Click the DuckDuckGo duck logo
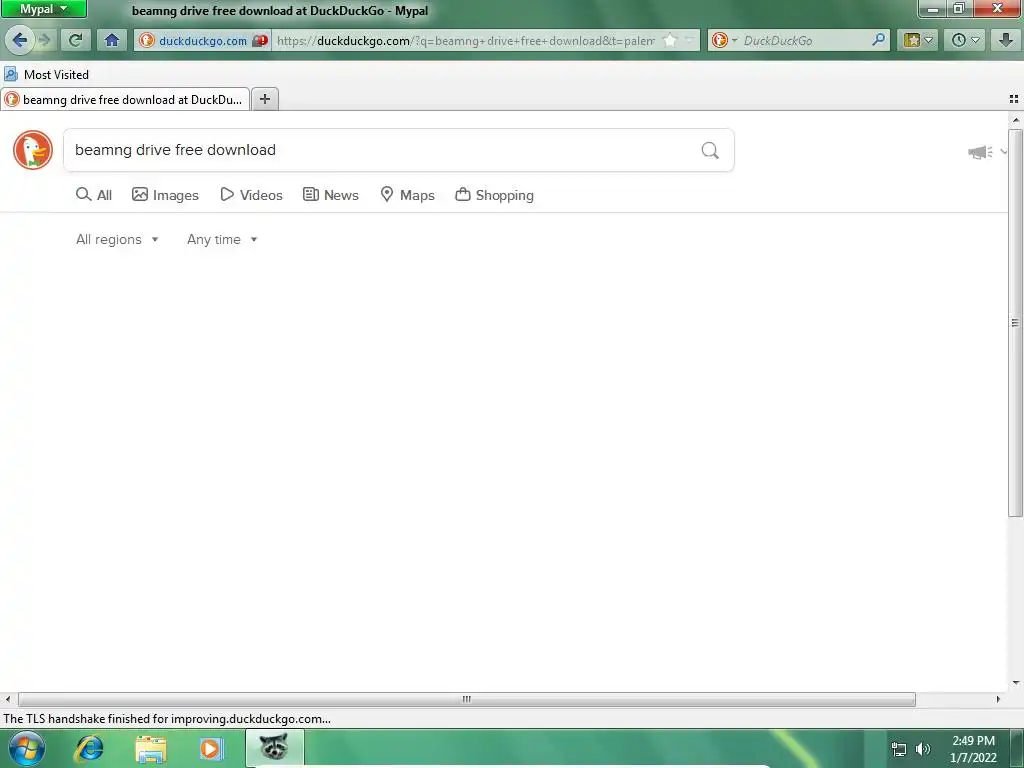 tap(33, 150)
